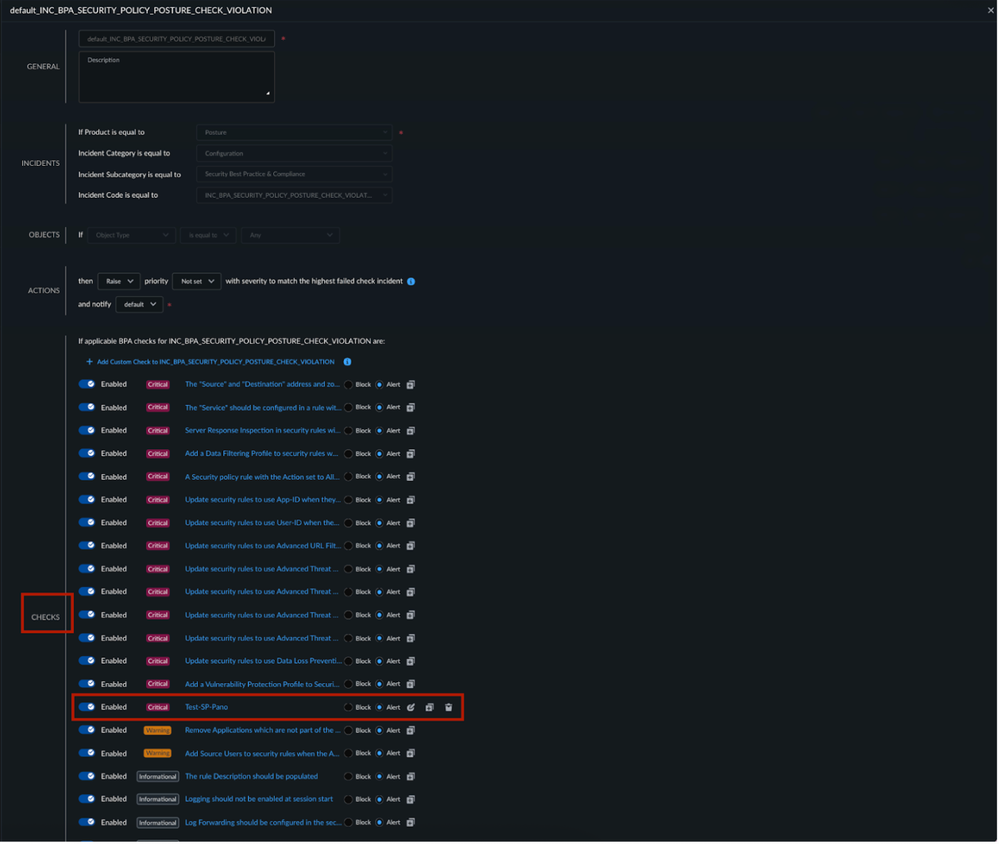
Task: Clone the Data Loss Prevention check
Action: 411,661
